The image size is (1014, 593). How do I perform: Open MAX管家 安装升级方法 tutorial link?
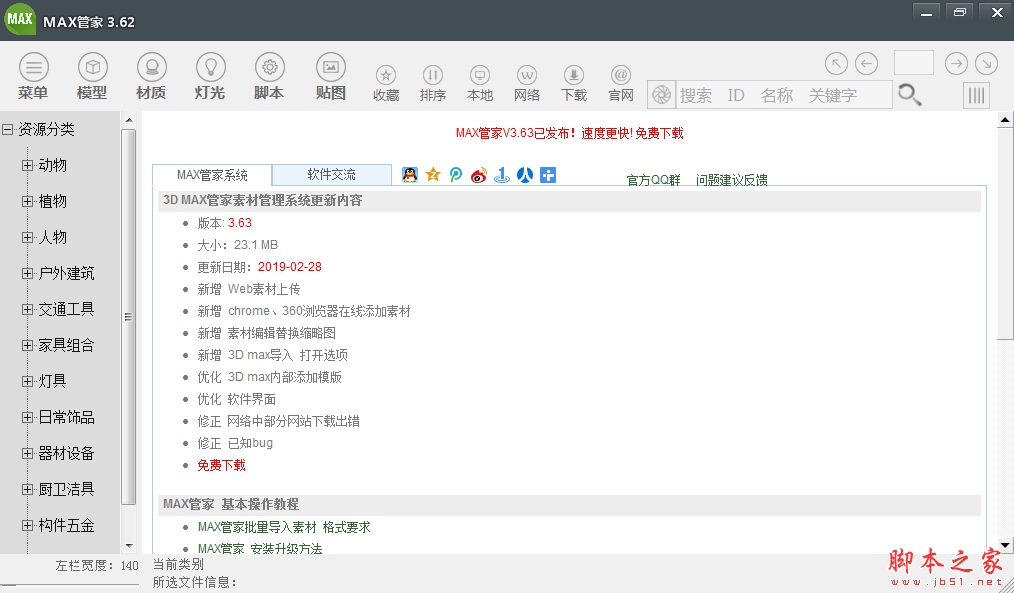pos(260,548)
